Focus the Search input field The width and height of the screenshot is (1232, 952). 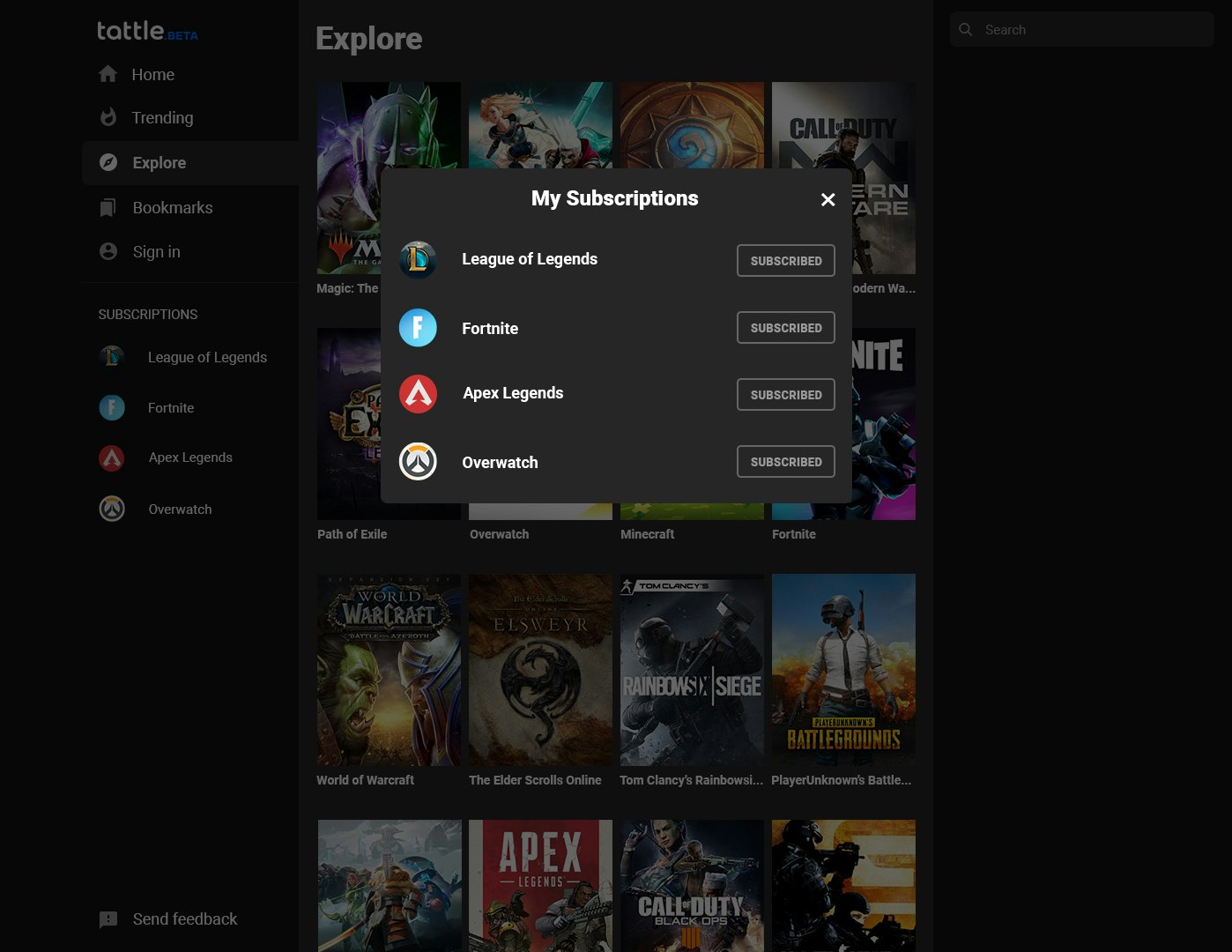1082,29
